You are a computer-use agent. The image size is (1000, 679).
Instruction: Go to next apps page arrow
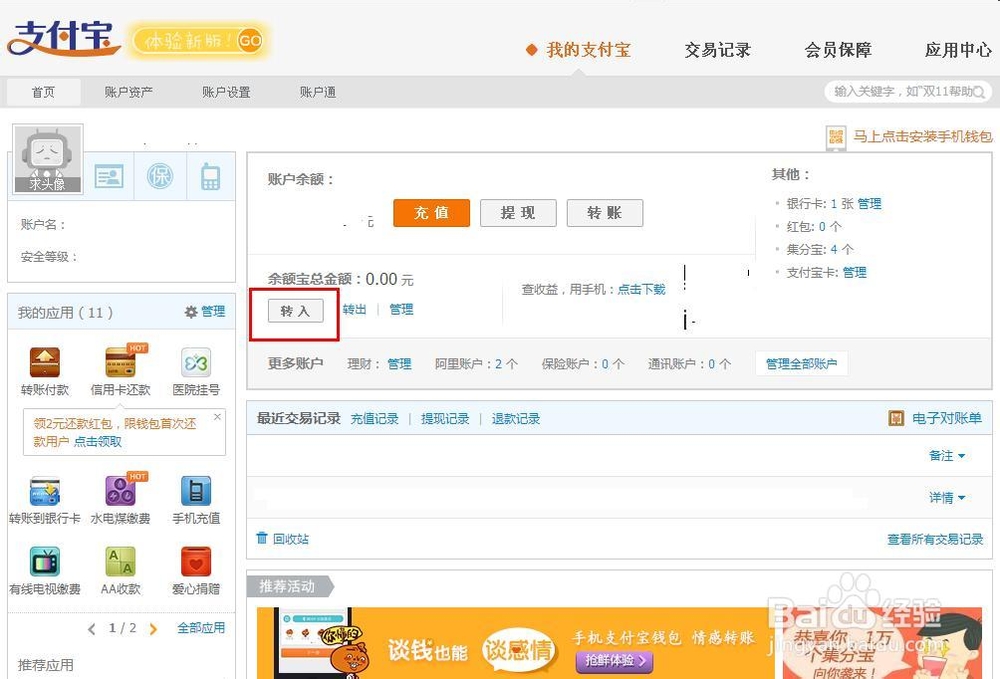(153, 629)
